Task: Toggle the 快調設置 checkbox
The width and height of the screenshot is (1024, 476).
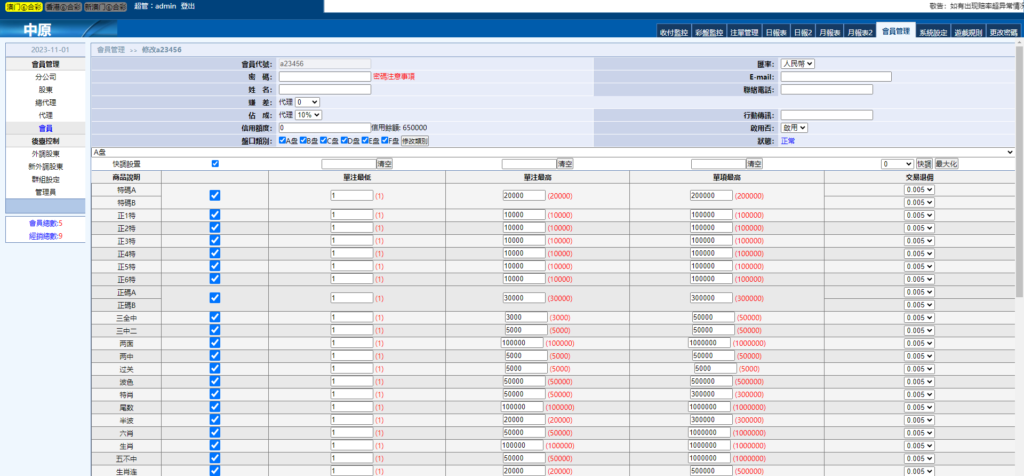Action: click(x=215, y=163)
